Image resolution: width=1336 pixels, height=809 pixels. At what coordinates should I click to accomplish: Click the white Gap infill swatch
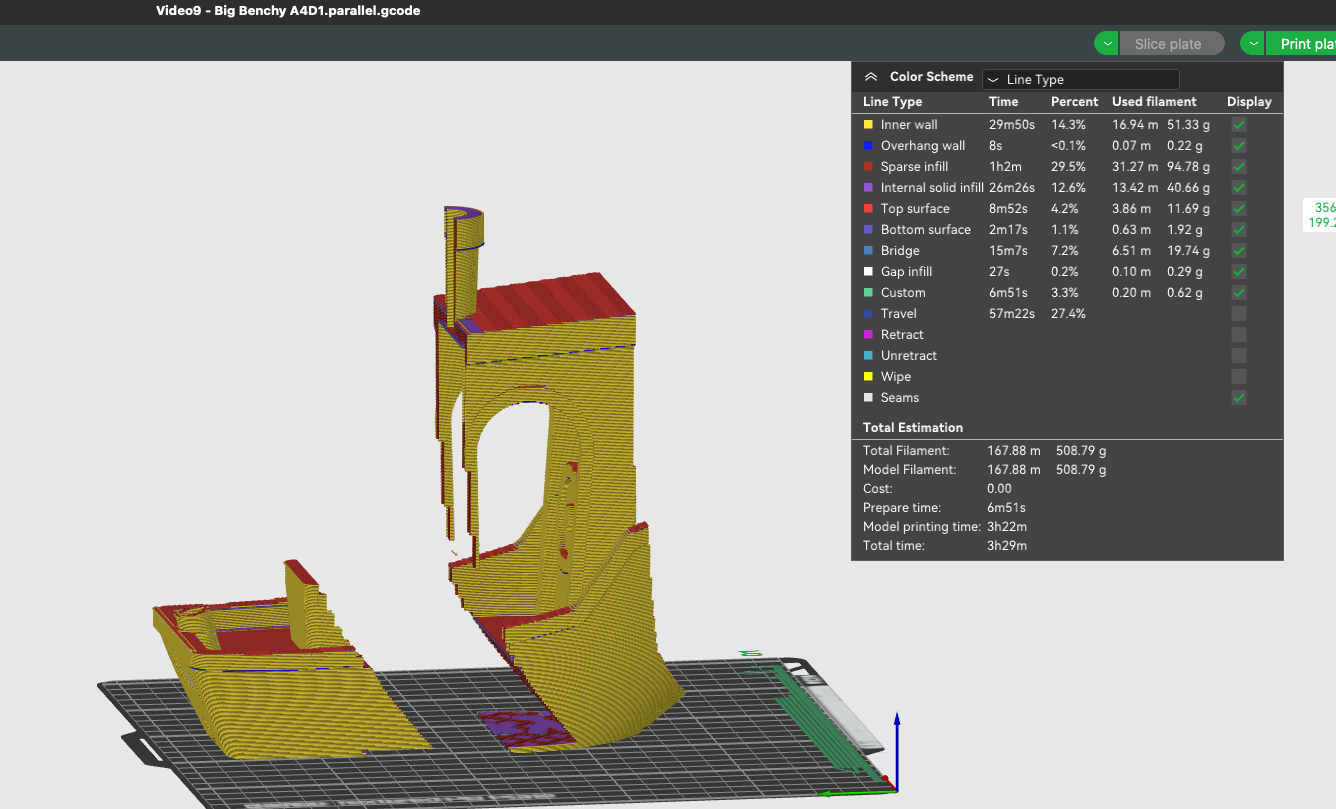[868, 272]
